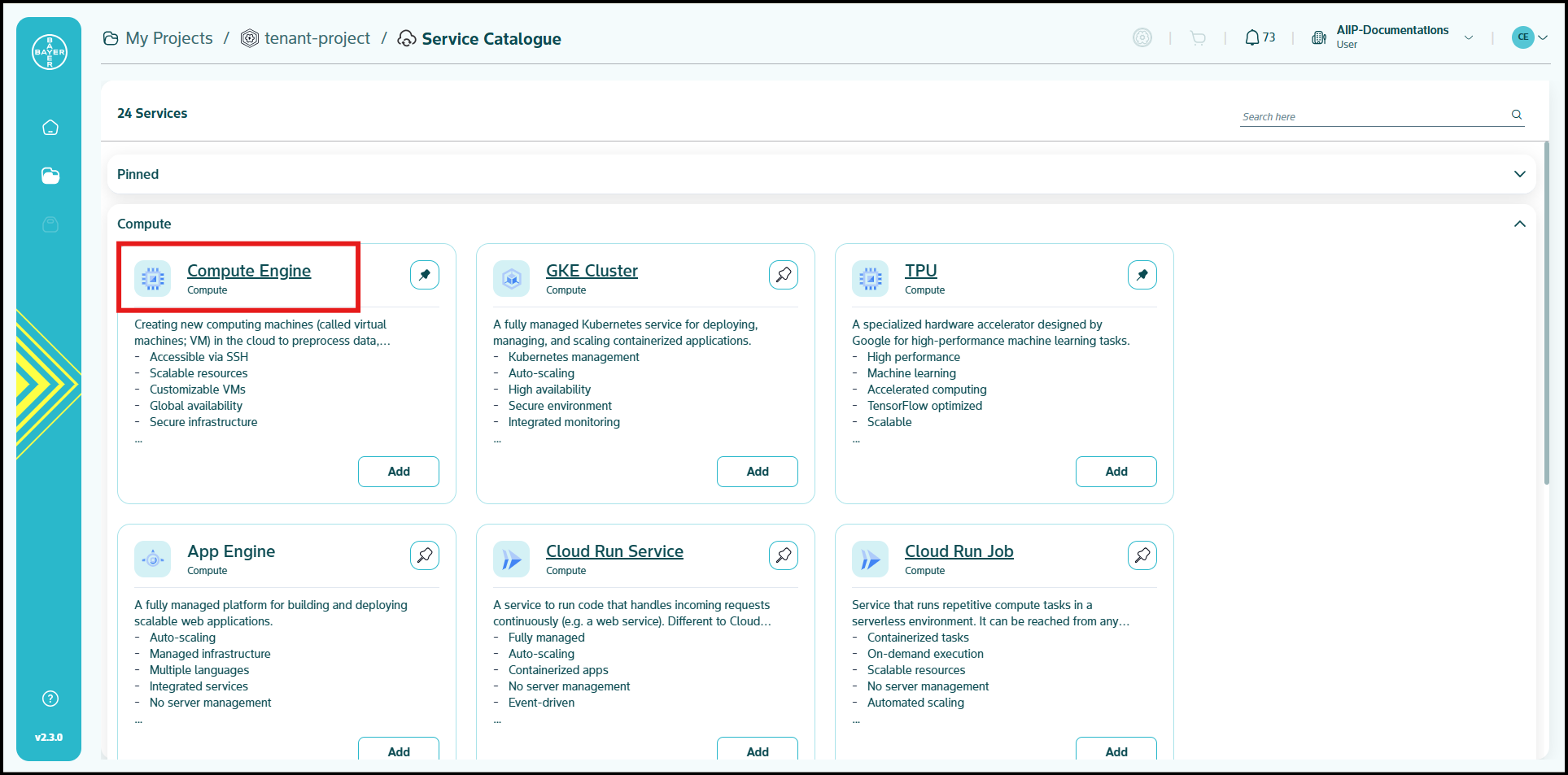The height and width of the screenshot is (775, 1568).
Task: Click the Bayer logo in sidebar
Action: [49, 52]
